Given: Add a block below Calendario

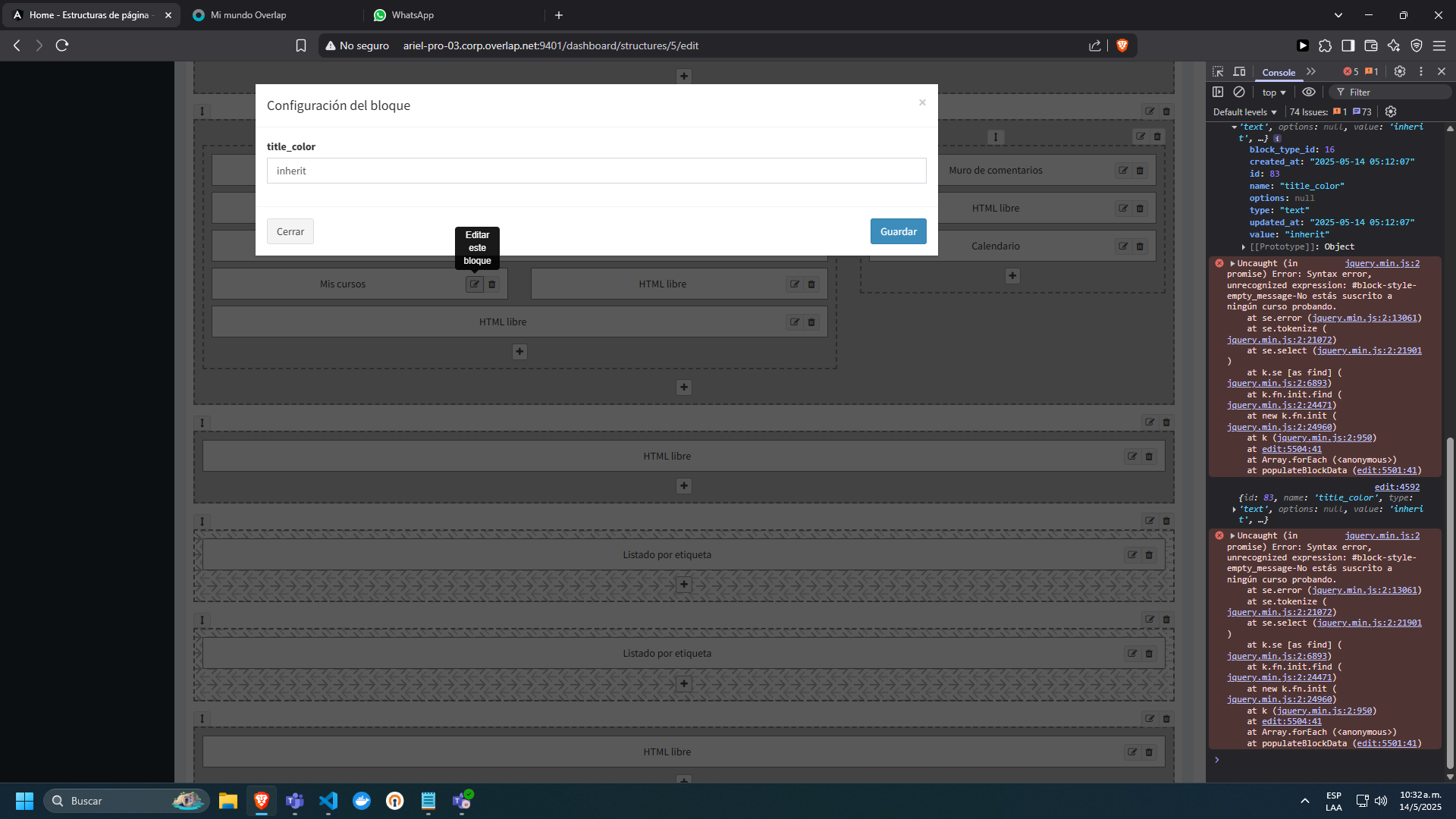Looking at the screenshot, I should pyautogui.click(x=1012, y=276).
